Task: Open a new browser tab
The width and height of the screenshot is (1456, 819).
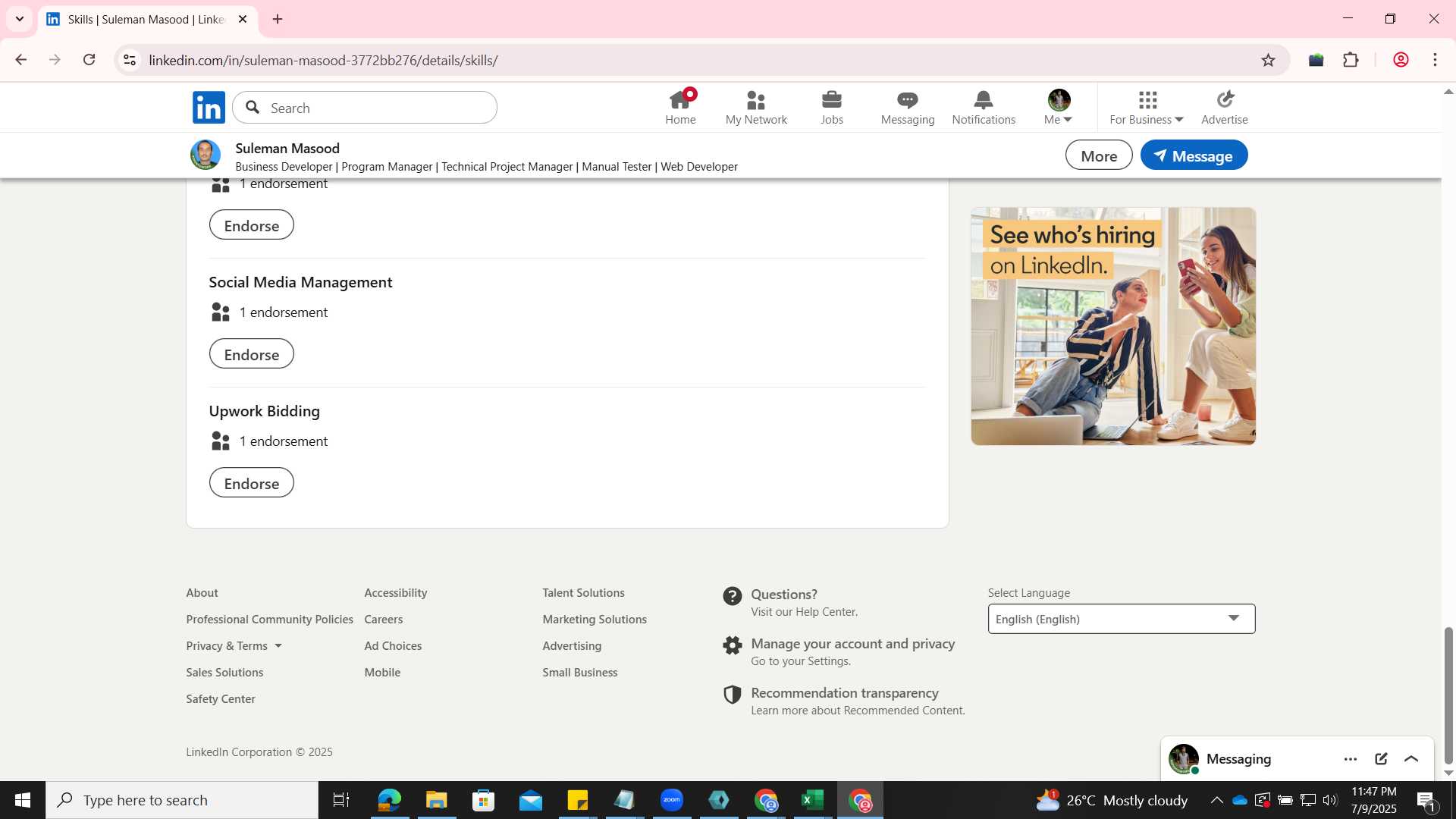Action: pos(278,19)
